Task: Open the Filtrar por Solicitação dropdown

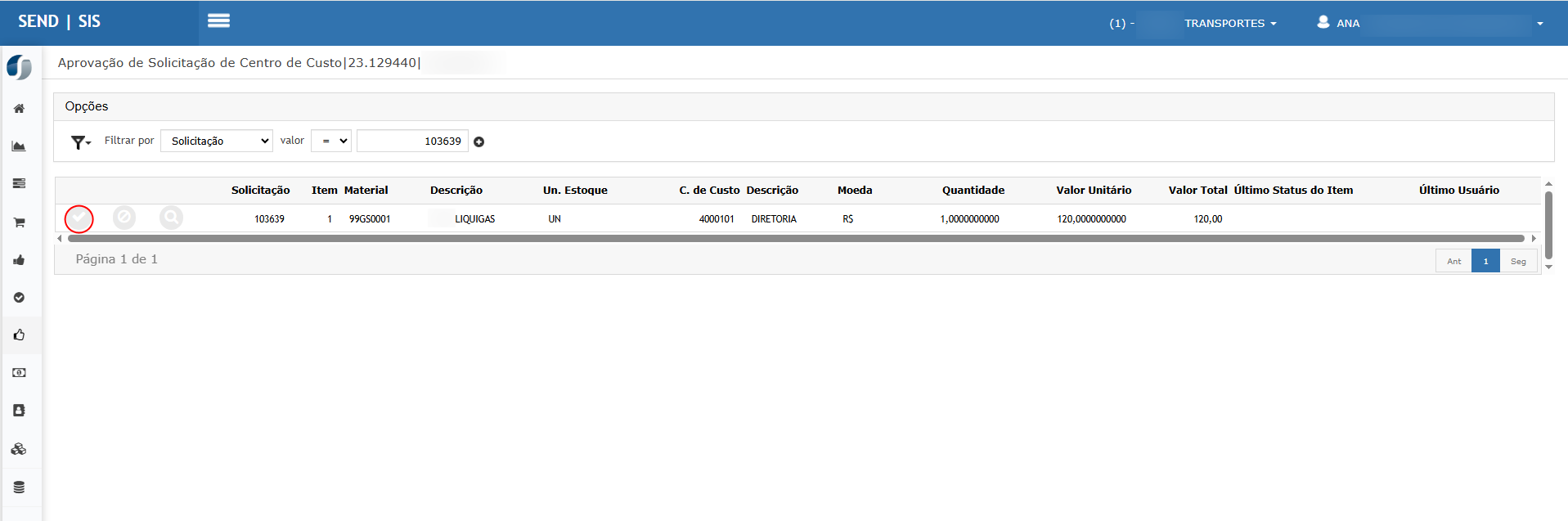Action: pyautogui.click(x=217, y=141)
